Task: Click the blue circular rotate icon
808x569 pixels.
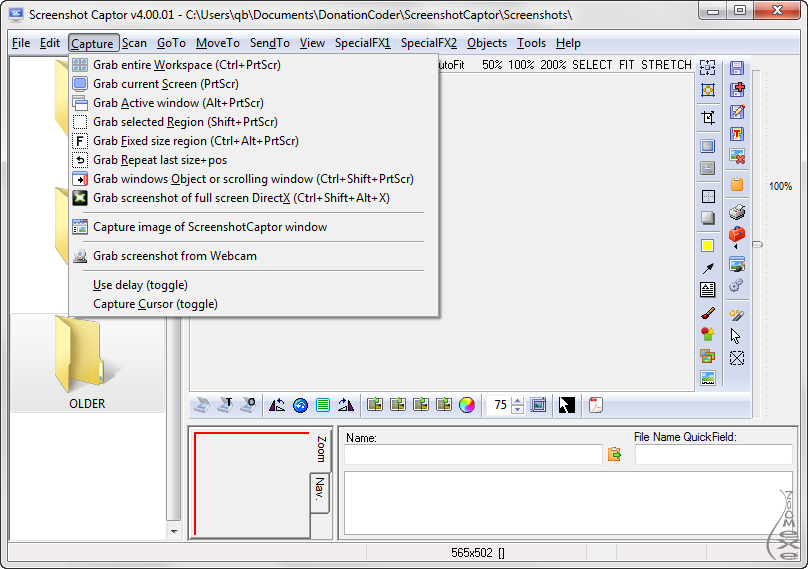Action: point(300,406)
